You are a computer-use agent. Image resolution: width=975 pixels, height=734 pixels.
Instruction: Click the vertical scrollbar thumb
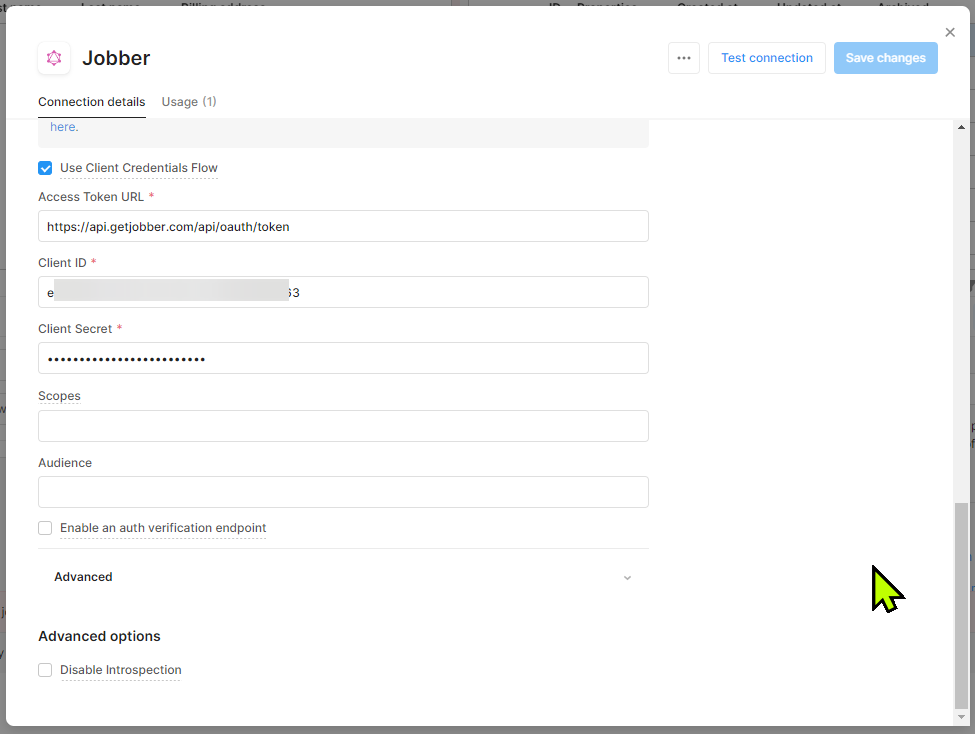click(x=961, y=605)
